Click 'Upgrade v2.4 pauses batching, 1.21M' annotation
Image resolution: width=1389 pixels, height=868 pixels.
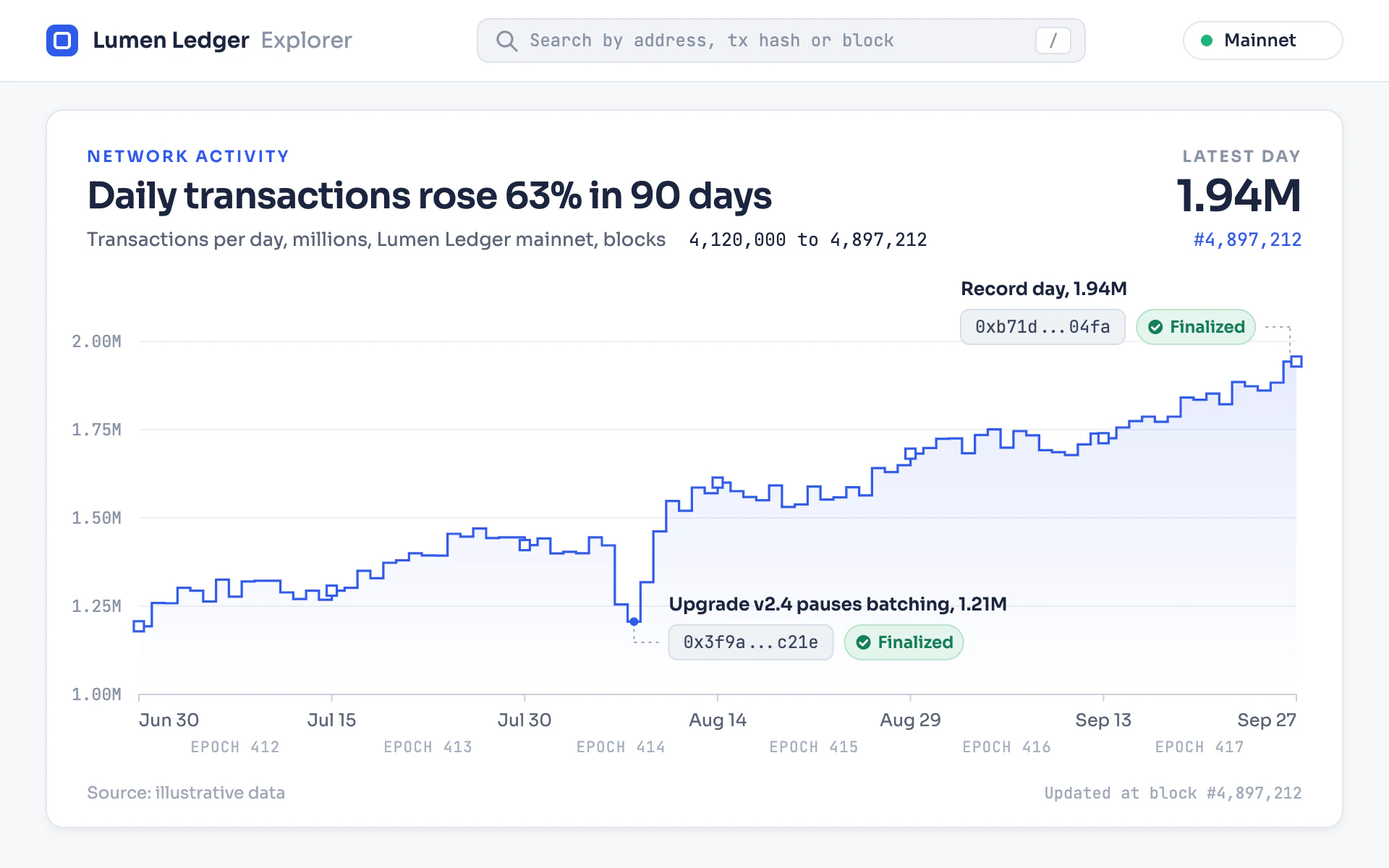838,604
